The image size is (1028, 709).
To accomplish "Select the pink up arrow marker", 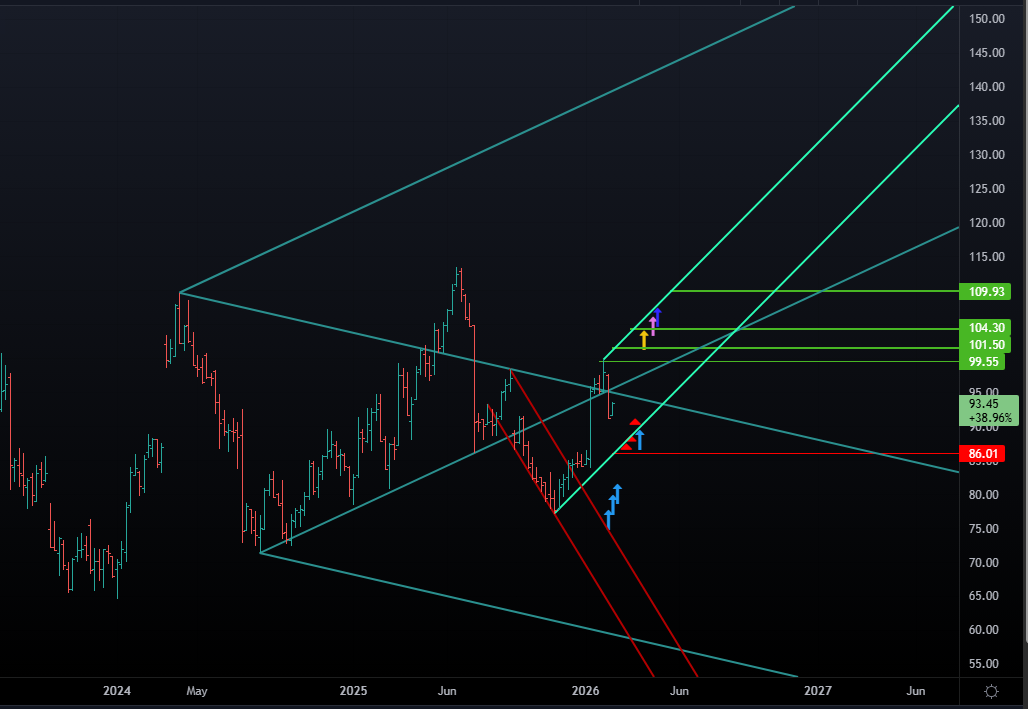I will (x=653, y=324).
